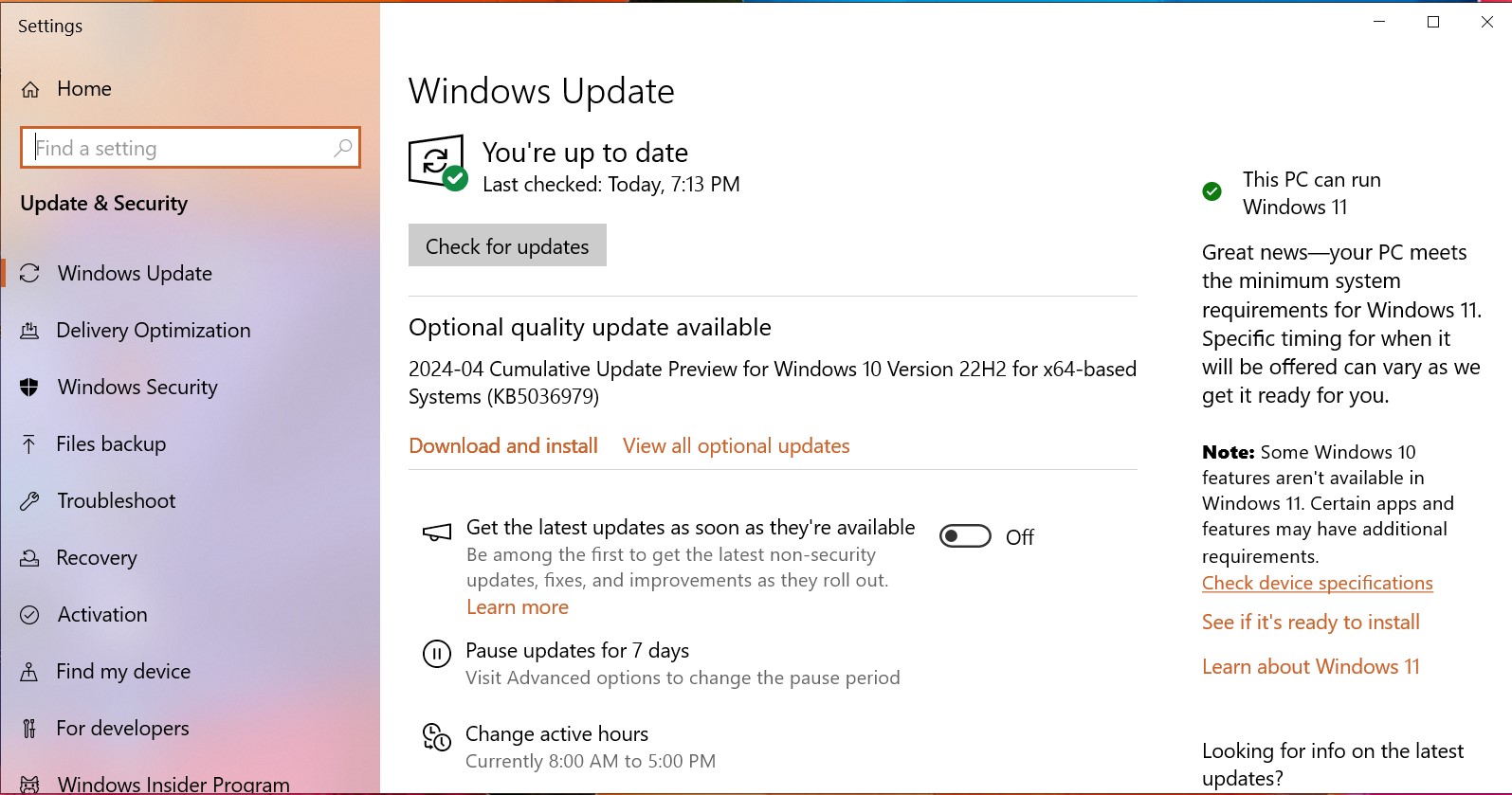Click Check device specifications link
1512x795 pixels.
coord(1317,583)
